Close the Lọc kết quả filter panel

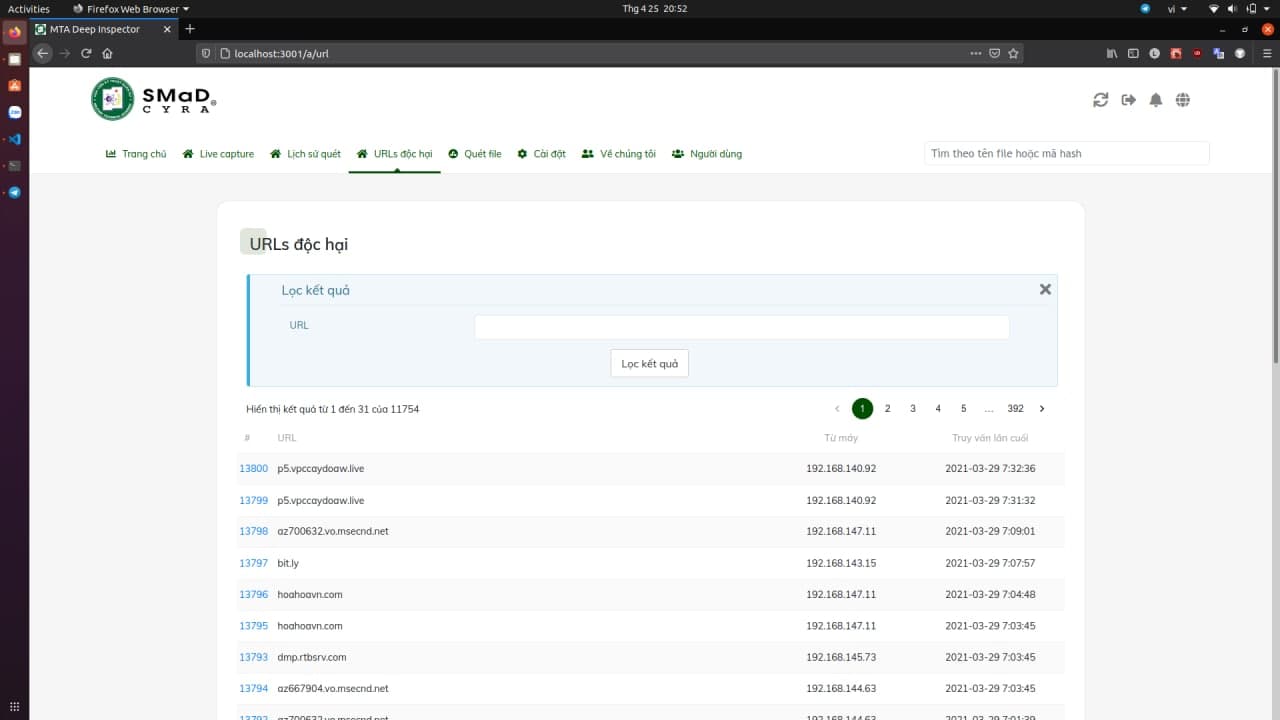[x=1045, y=289]
